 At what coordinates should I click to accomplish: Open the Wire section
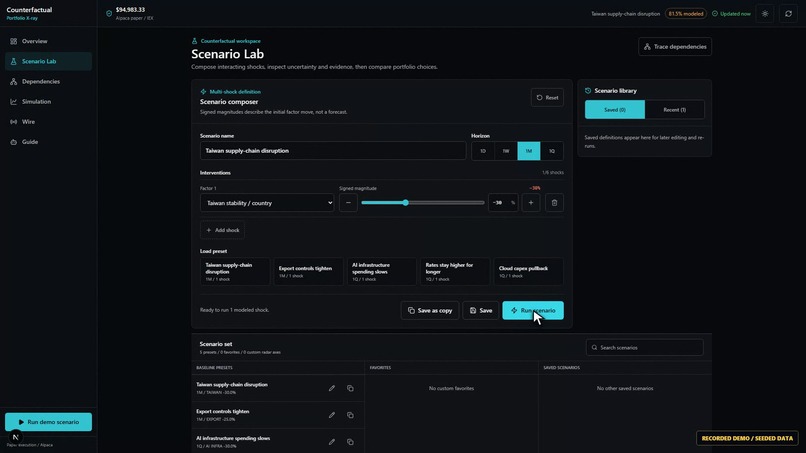click(x=48, y=122)
